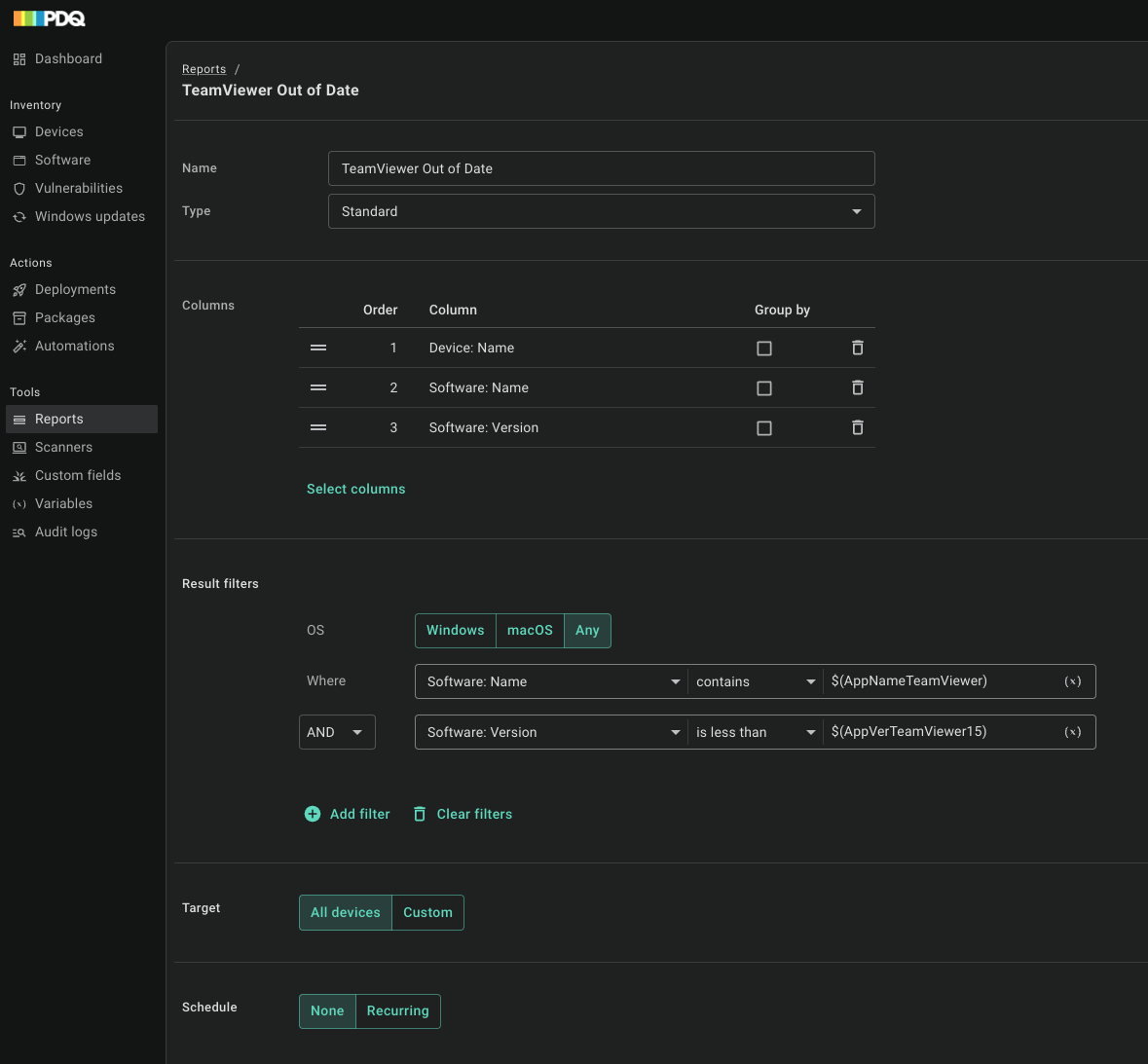This screenshot has width=1148, height=1064.
Task: Click the $(AppVerTeamViewer15) value field
Action: tap(941, 732)
